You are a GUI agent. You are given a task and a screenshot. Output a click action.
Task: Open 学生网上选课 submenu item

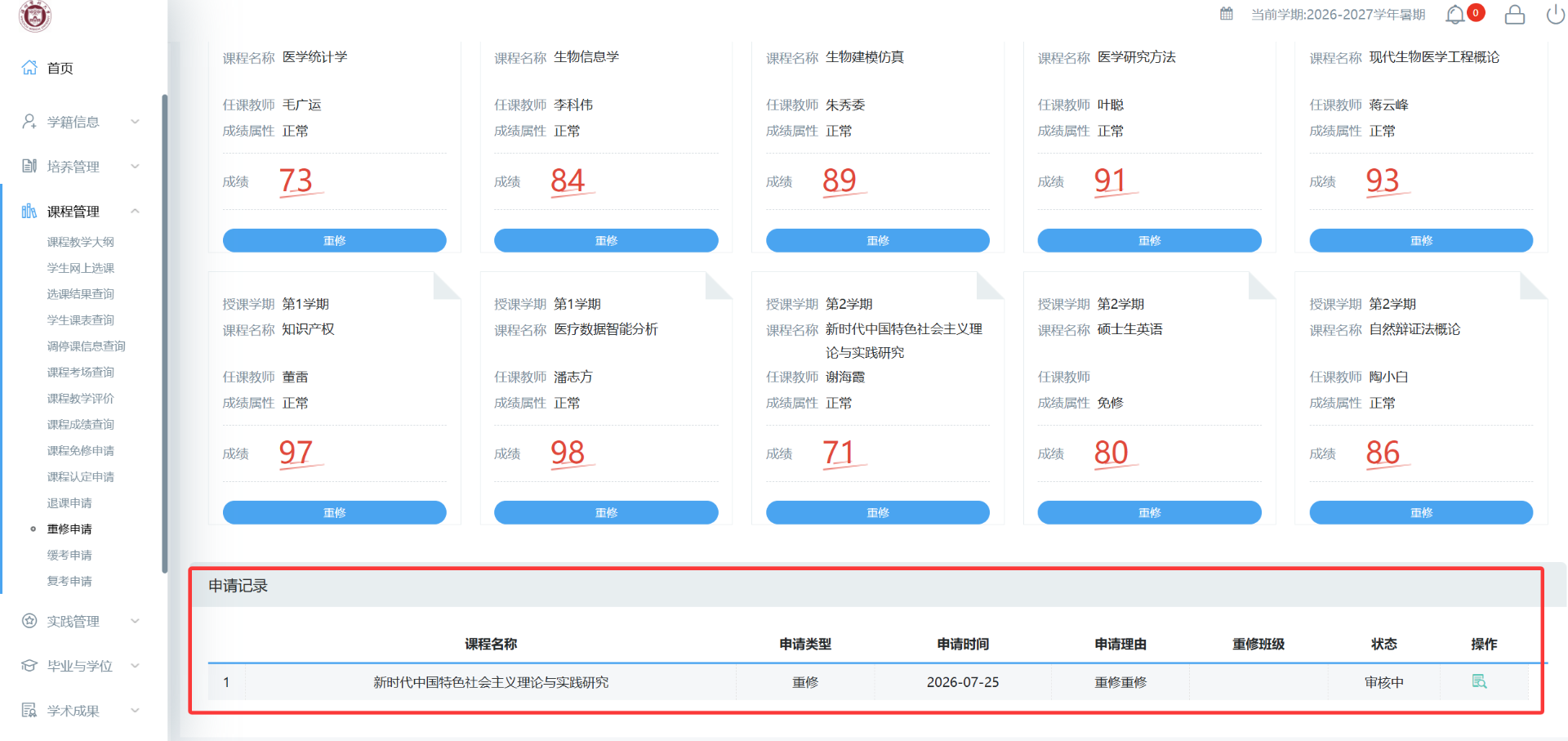(x=81, y=268)
